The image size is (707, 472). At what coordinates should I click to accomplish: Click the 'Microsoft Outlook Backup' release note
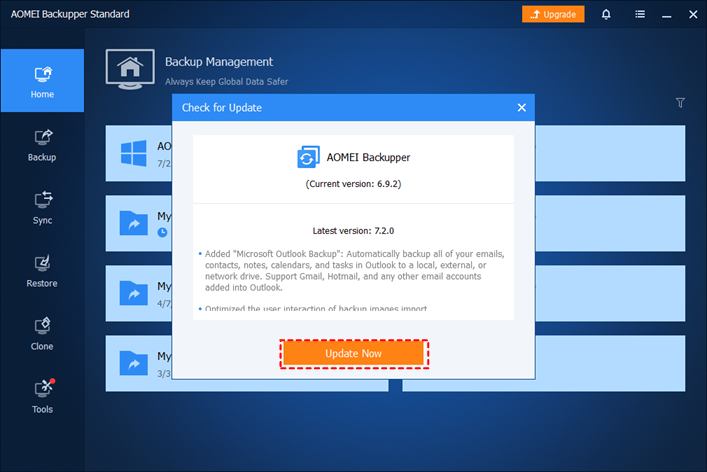pyautogui.click(x=354, y=270)
